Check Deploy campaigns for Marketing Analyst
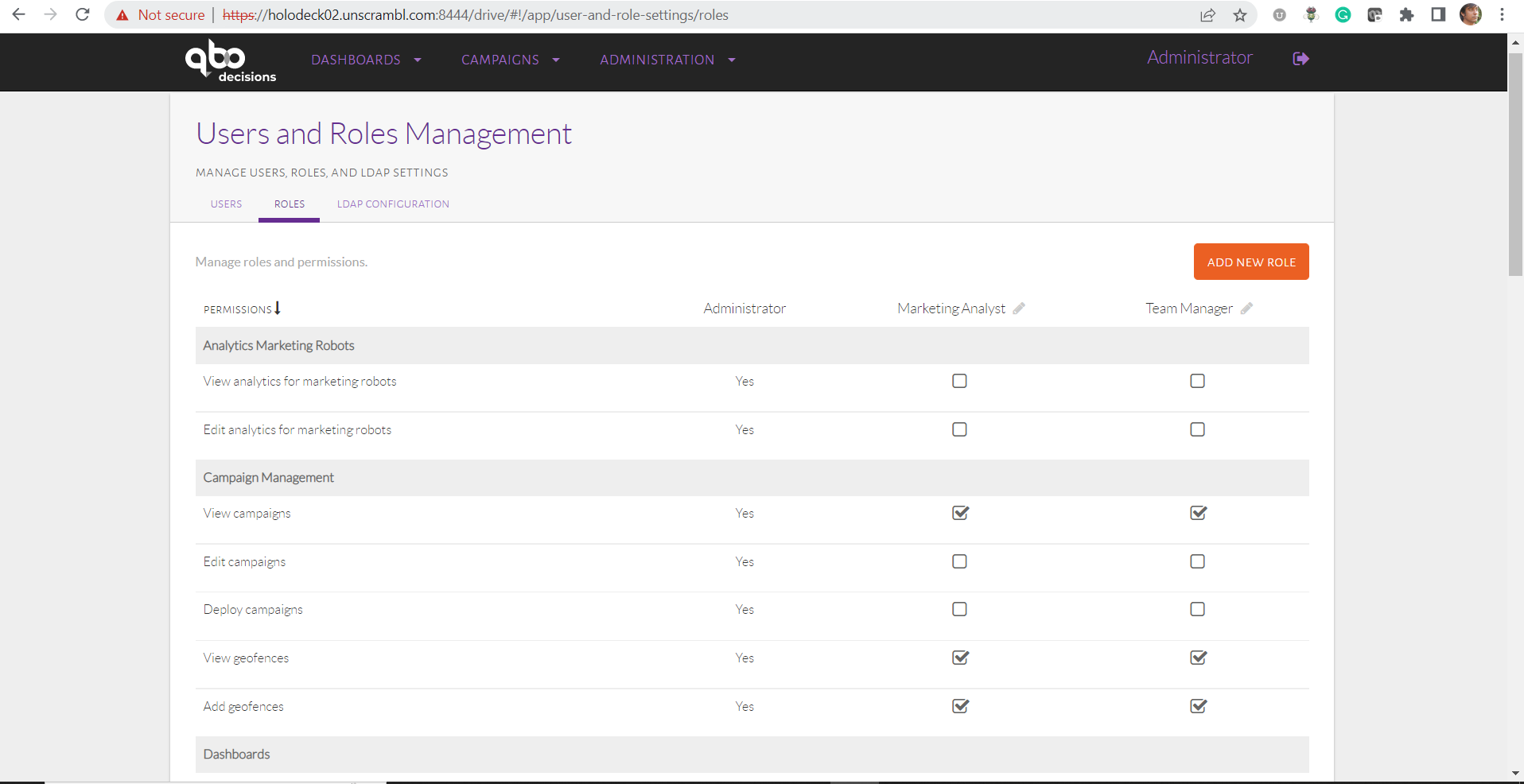The width and height of the screenshot is (1524, 784). click(x=959, y=609)
